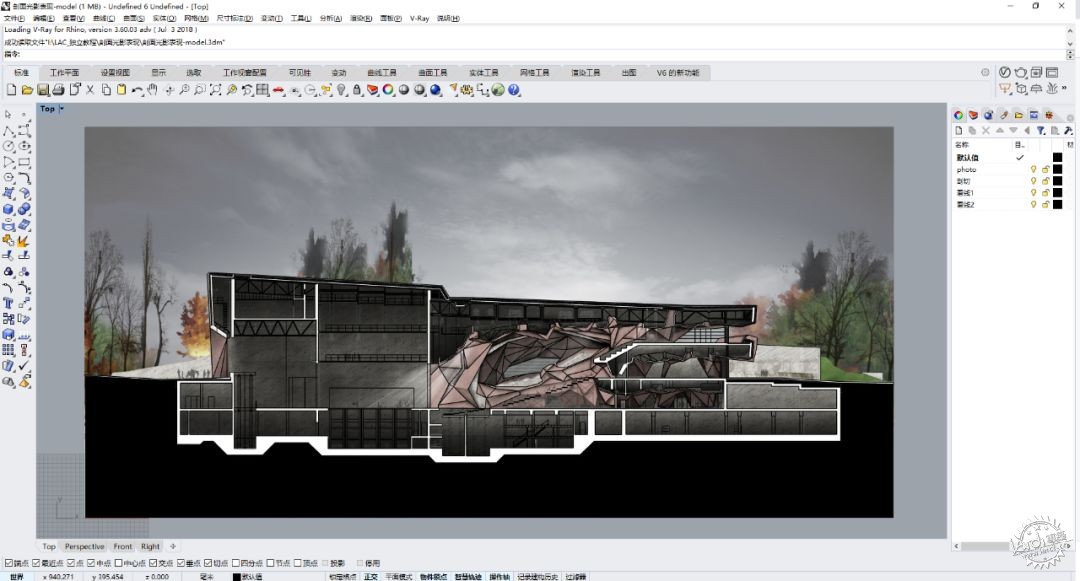
Task: Open a file with the yellow folder toolbar icon
Action: click(x=27, y=89)
